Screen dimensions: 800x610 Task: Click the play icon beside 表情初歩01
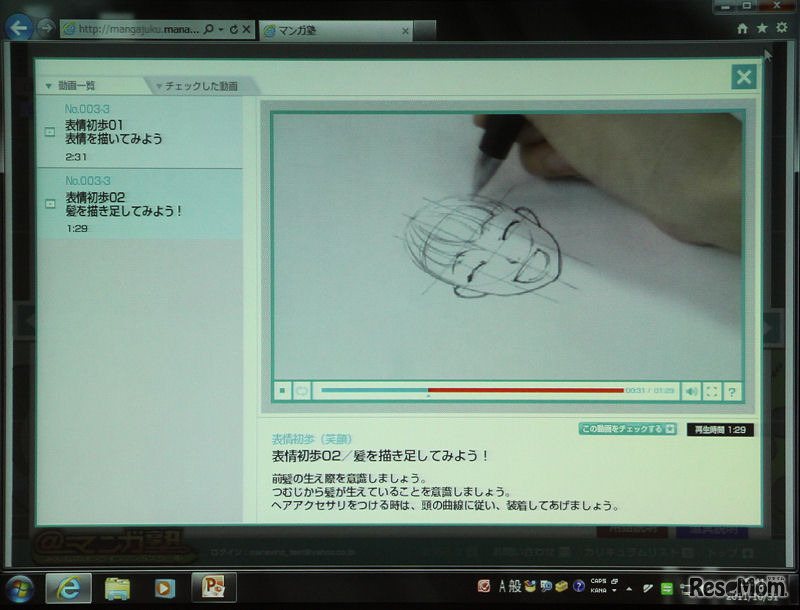click(x=50, y=132)
